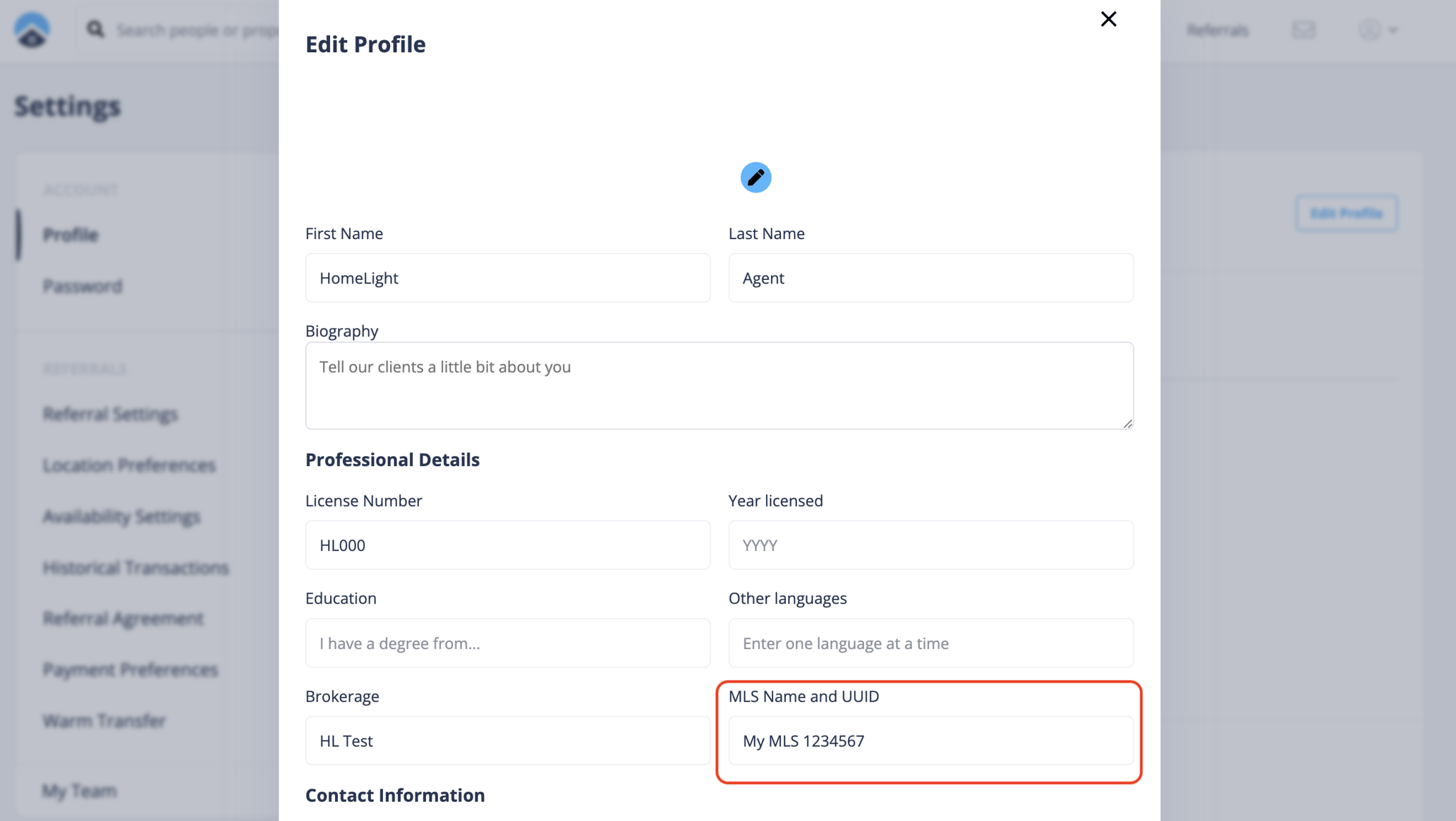Click the search magnifier icon

coord(97,30)
